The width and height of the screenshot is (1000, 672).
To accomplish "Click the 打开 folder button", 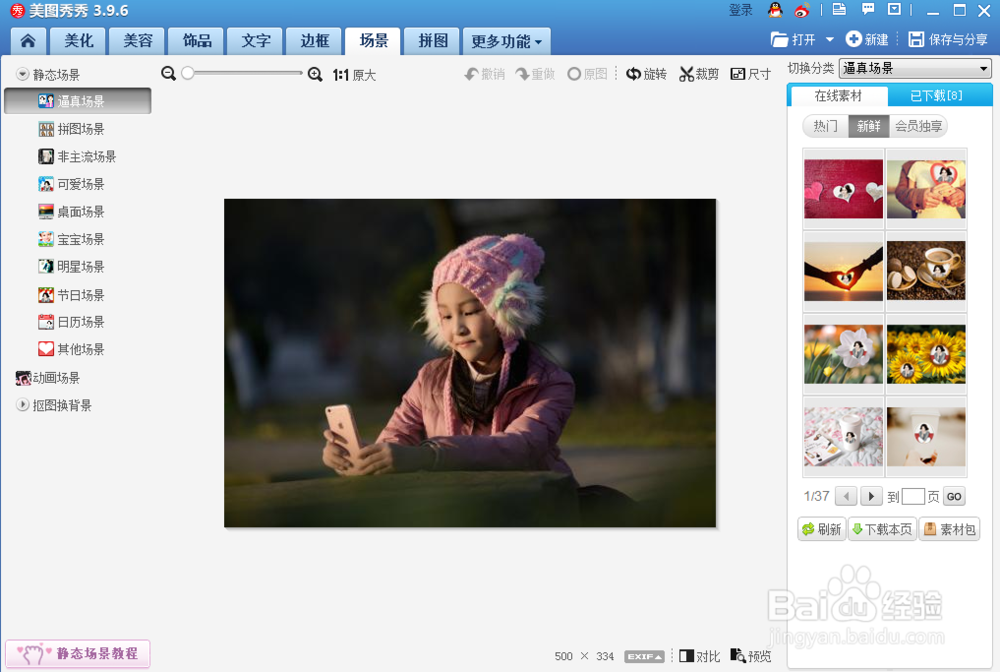I will [793, 40].
